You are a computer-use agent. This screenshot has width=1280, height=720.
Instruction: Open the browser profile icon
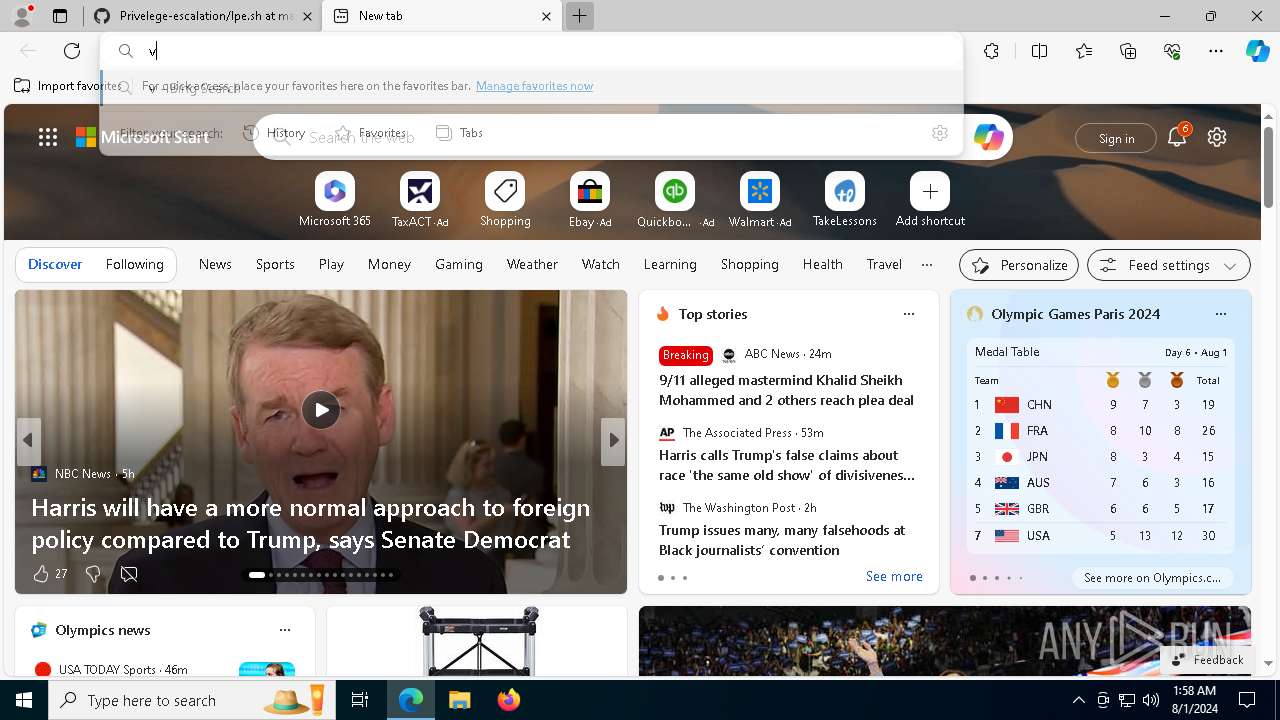22,16
